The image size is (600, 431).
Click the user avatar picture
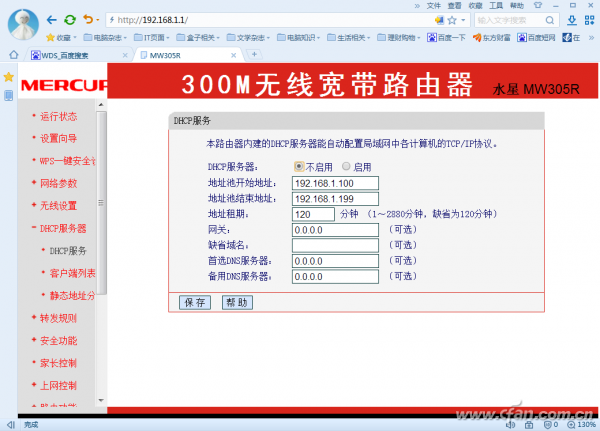pos(23,24)
